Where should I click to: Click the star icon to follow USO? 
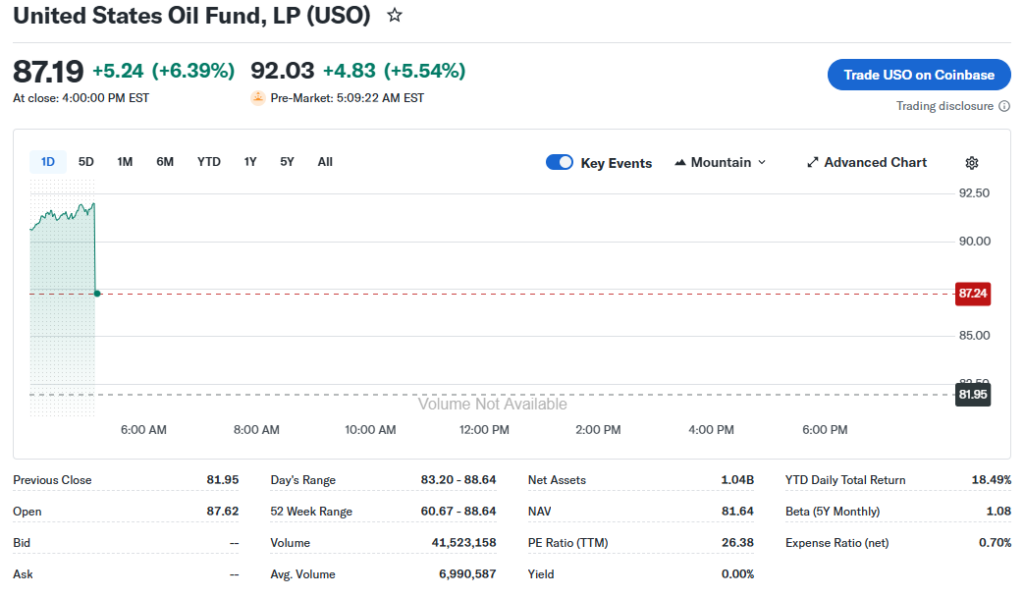point(395,16)
